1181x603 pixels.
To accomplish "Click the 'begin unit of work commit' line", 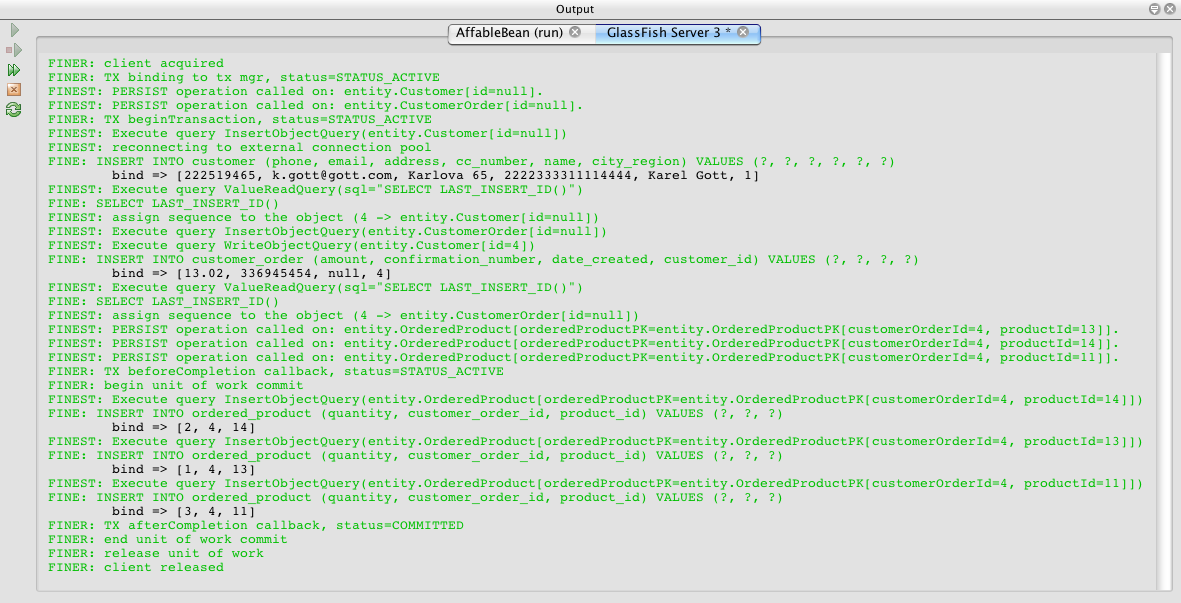I will 176,385.
